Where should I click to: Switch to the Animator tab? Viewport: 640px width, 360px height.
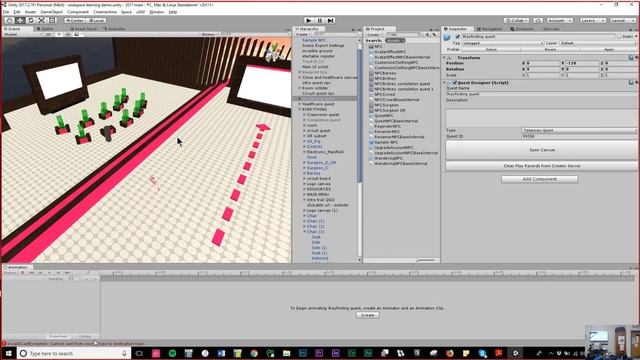115,29
